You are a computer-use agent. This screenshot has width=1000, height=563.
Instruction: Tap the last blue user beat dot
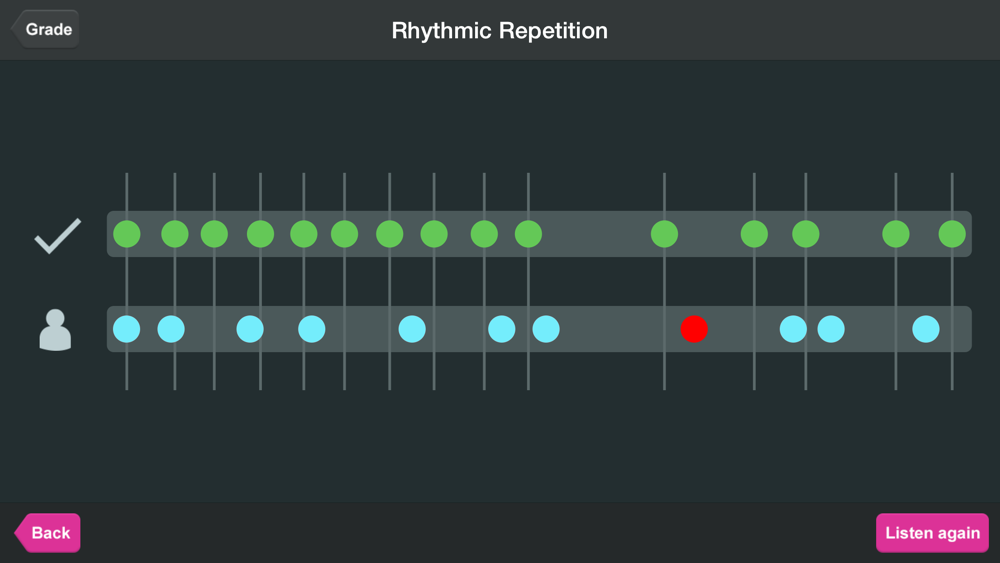point(925,329)
